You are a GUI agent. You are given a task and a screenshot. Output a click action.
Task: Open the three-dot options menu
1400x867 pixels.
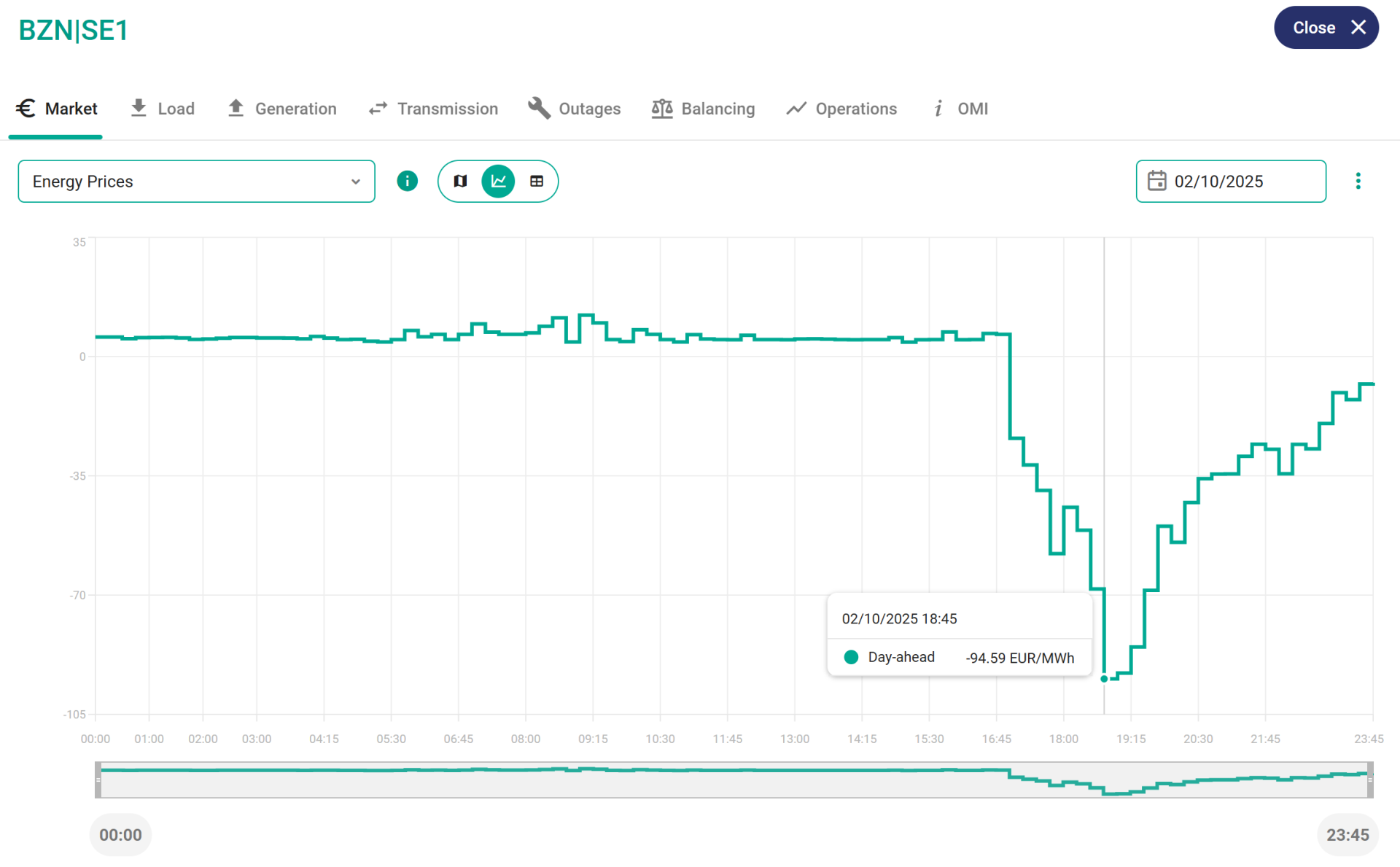[1358, 181]
